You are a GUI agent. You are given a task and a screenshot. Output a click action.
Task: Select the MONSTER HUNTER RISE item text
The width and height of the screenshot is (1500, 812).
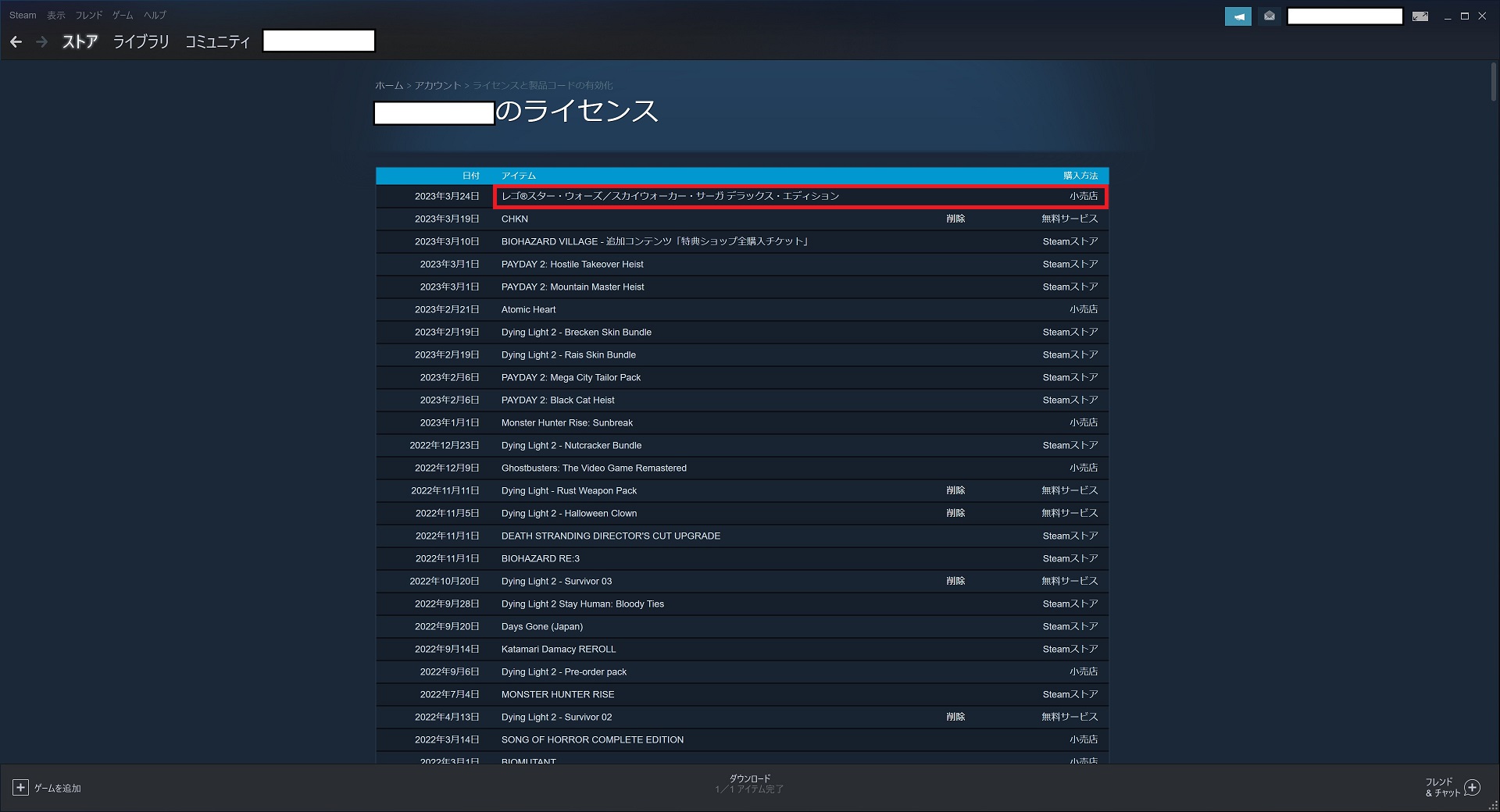click(558, 694)
